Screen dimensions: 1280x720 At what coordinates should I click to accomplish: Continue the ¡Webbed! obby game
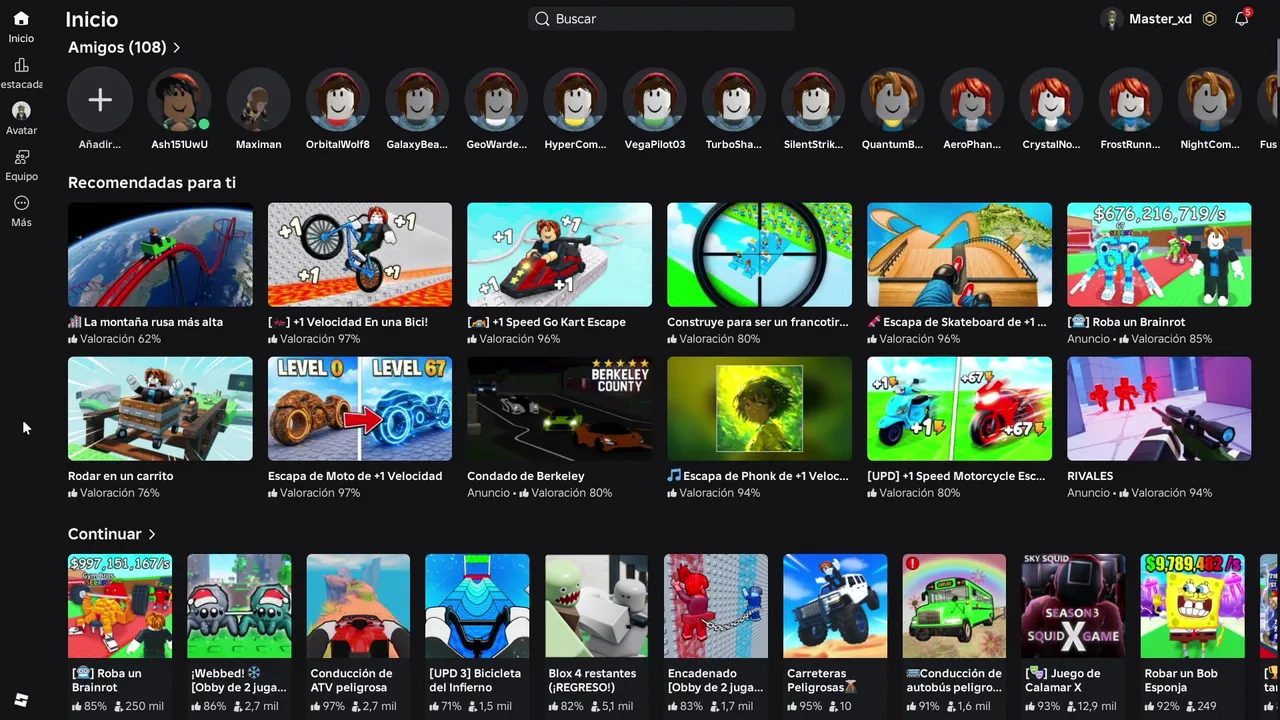(239, 606)
